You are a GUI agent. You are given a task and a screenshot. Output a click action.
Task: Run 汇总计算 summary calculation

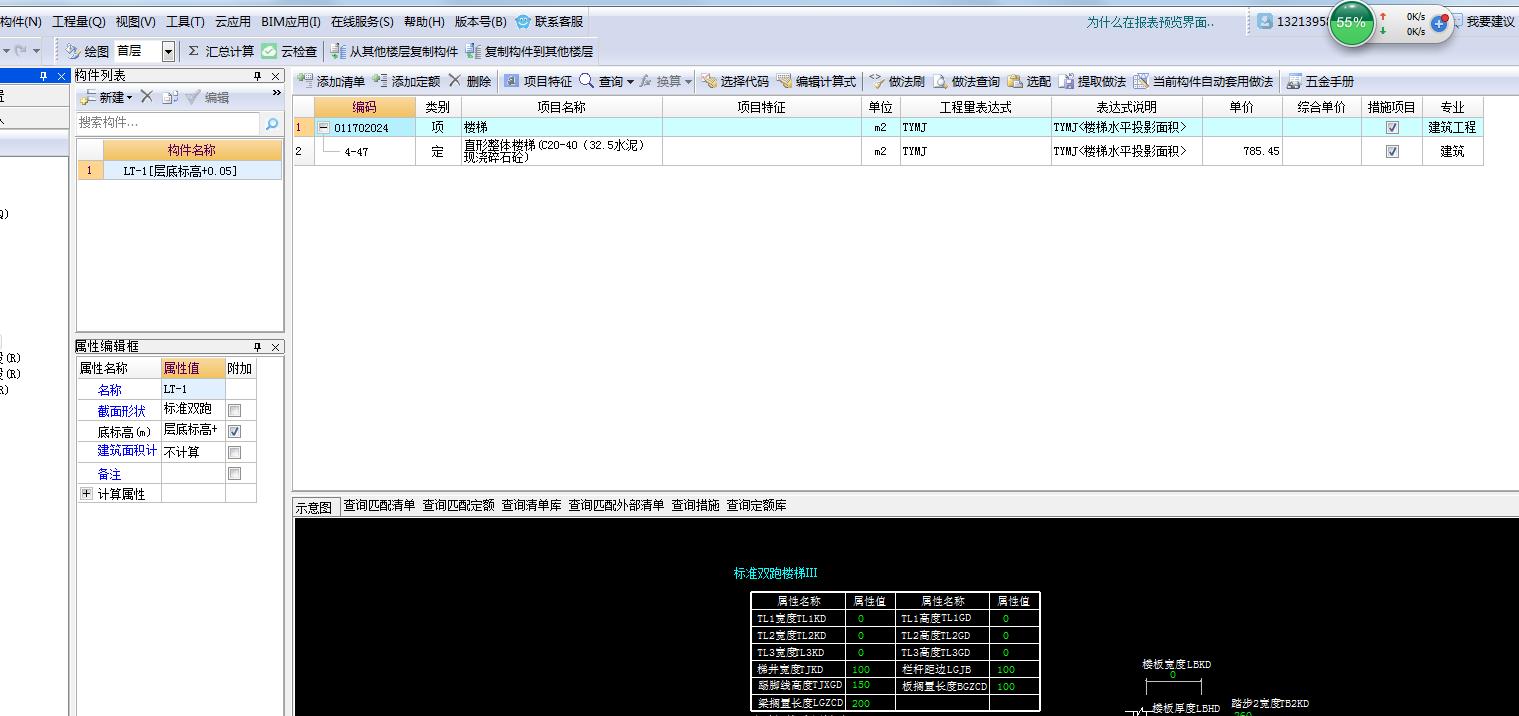pos(221,51)
